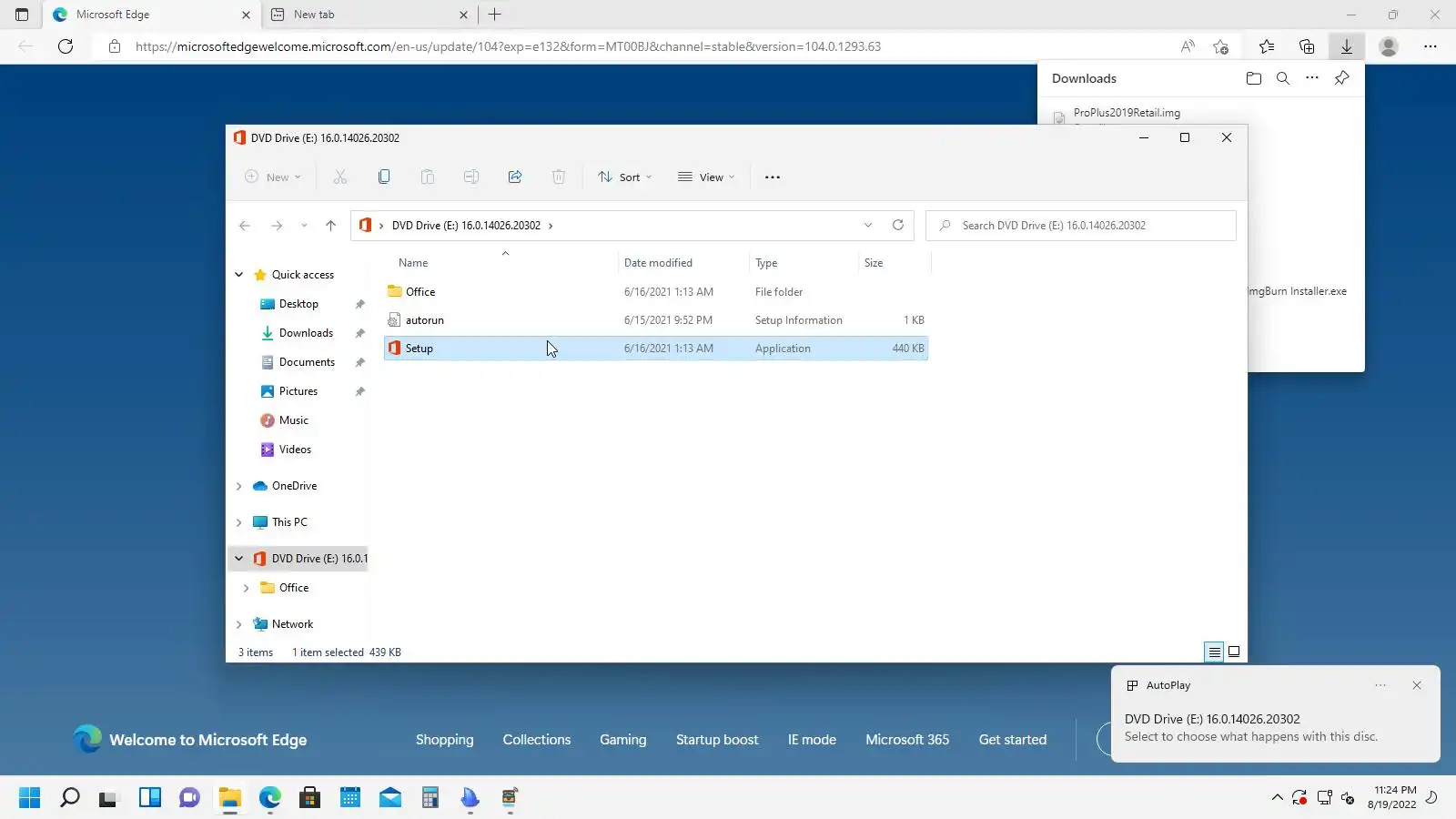
Task: Click the Share icon in Explorer toolbar
Action: pos(515,177)
